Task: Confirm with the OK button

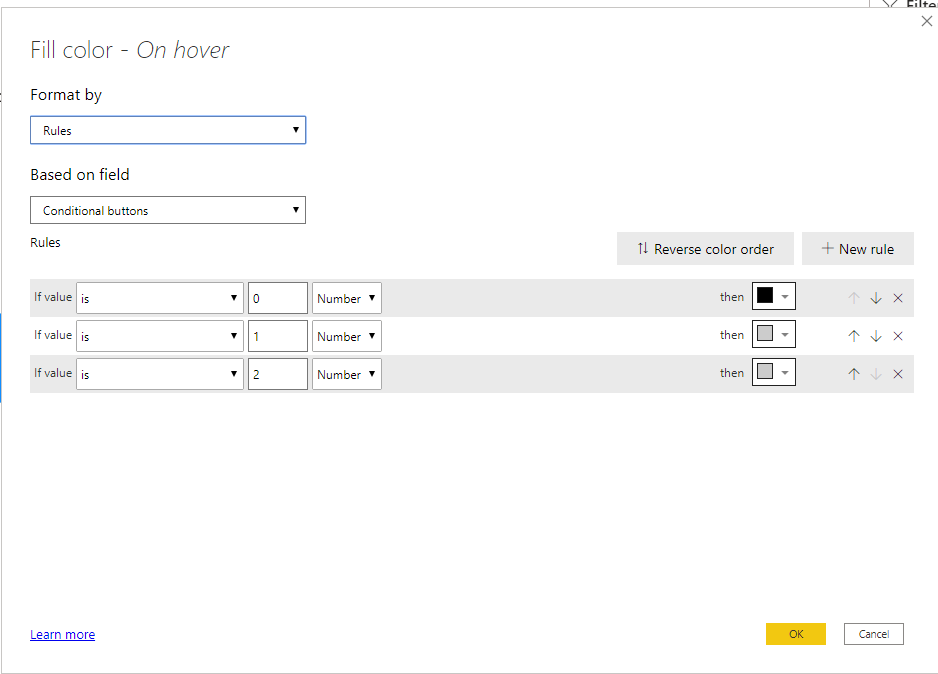Action: [795, 634]
